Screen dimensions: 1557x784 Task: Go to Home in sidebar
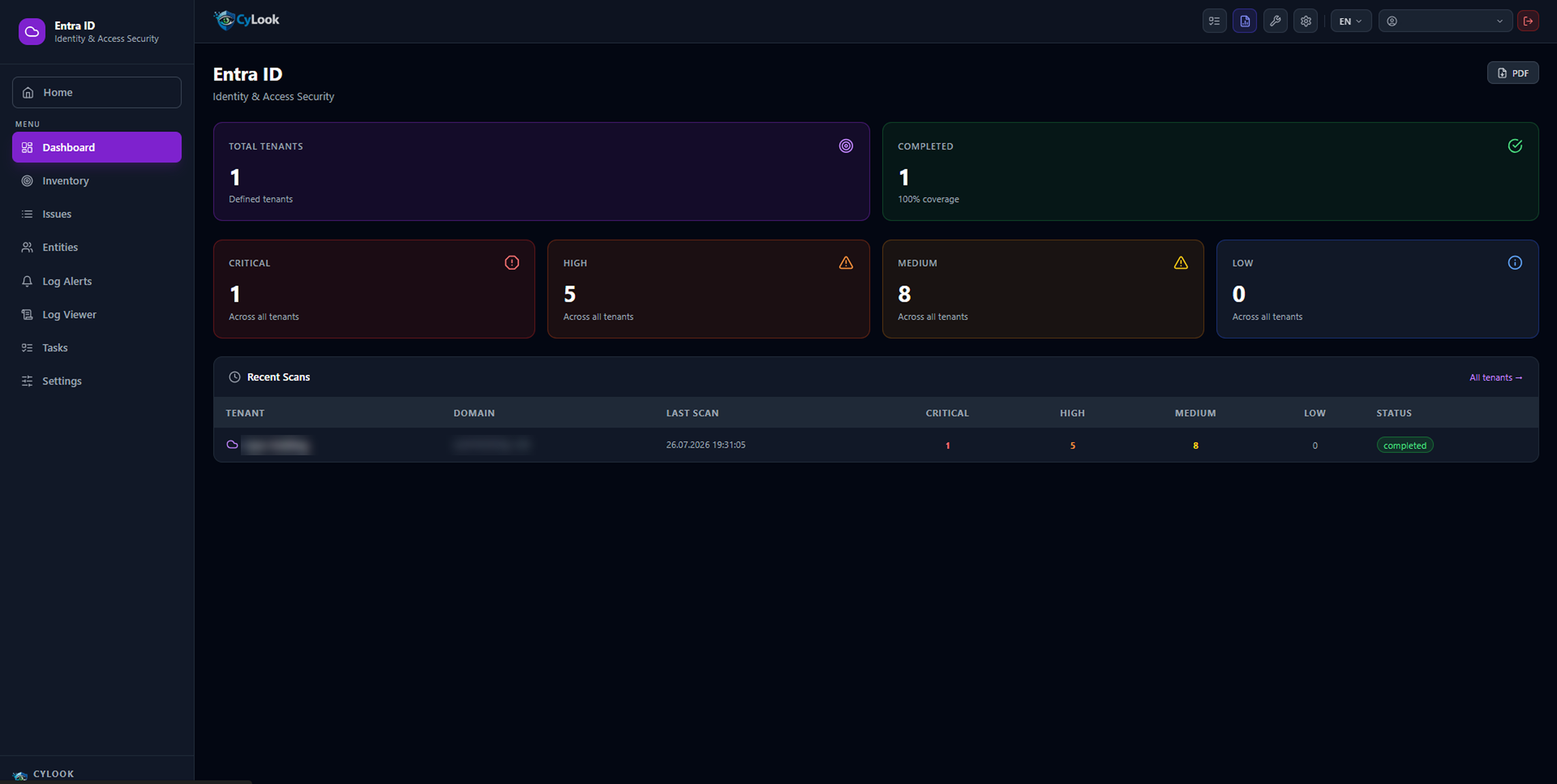(97, 92)
